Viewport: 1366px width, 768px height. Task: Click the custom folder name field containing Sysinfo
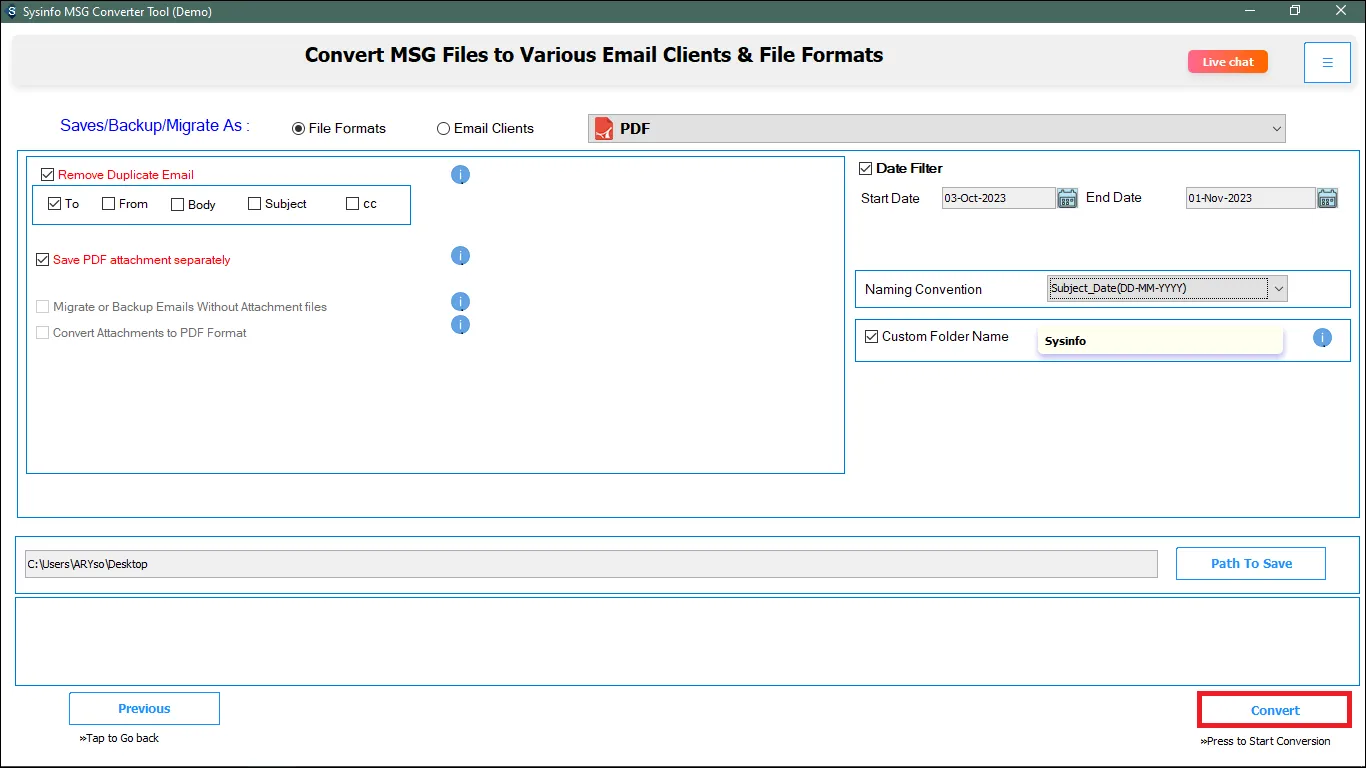click(x=1160, y=341)
